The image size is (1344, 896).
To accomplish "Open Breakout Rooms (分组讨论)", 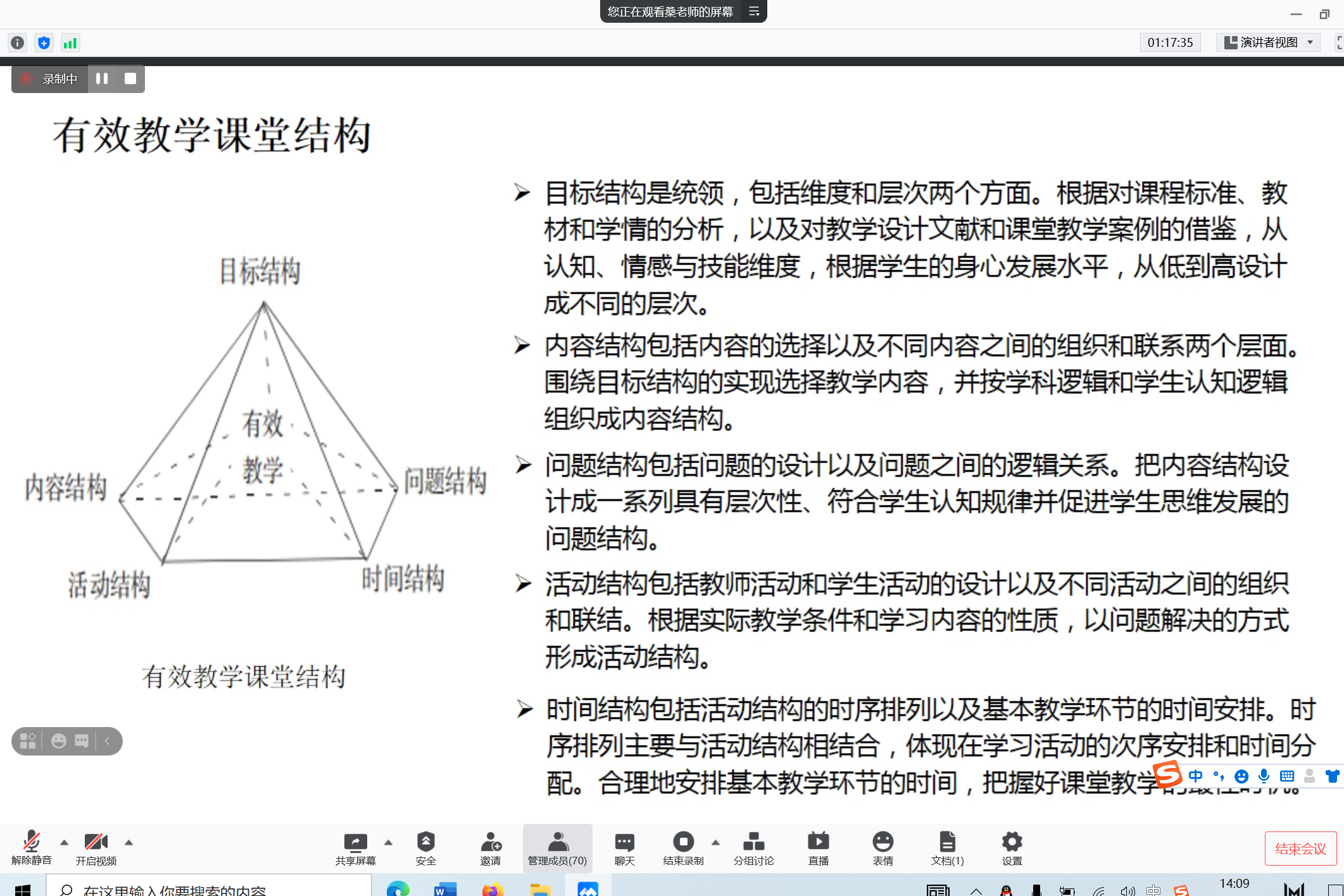I will (x=753, y=847).
